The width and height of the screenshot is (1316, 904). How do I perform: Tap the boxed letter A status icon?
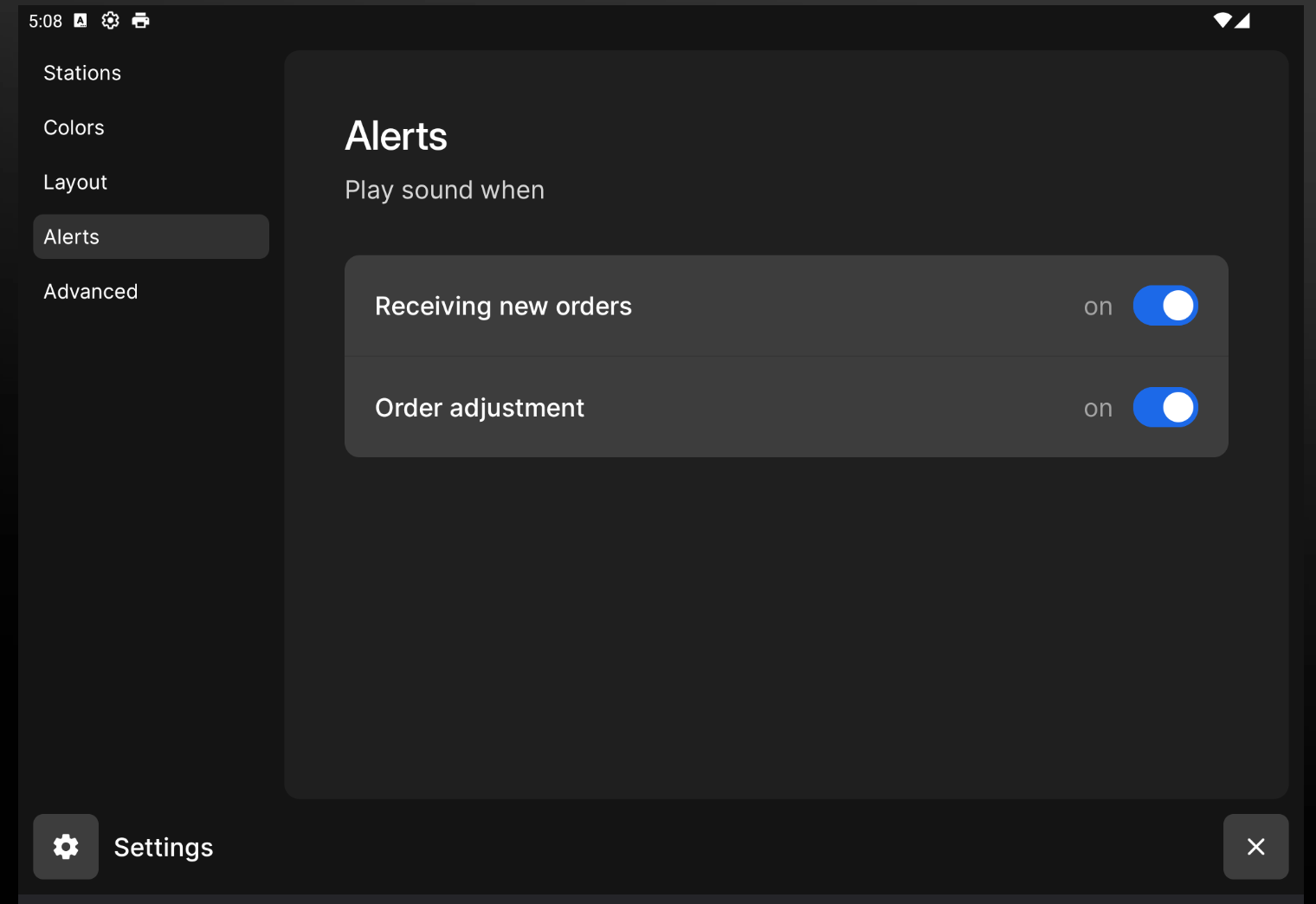pos(81,21)
